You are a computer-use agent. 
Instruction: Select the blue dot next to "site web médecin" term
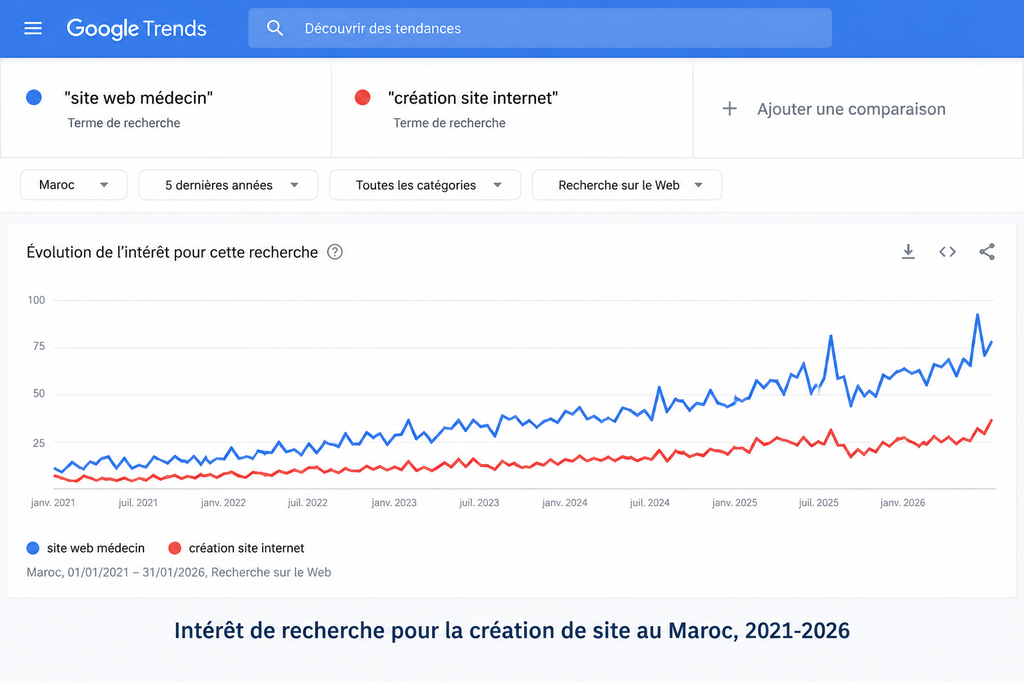[34, 97]
